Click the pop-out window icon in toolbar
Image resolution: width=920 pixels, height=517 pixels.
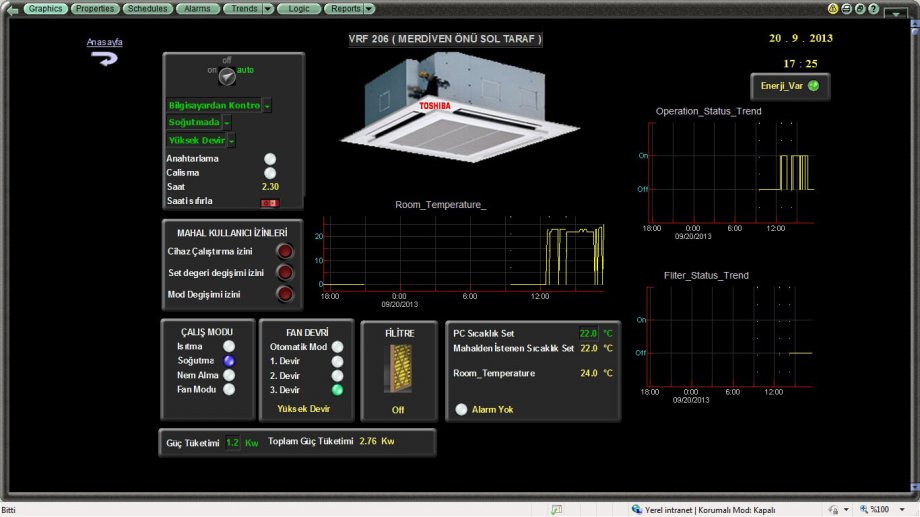[x=860, y=9]
